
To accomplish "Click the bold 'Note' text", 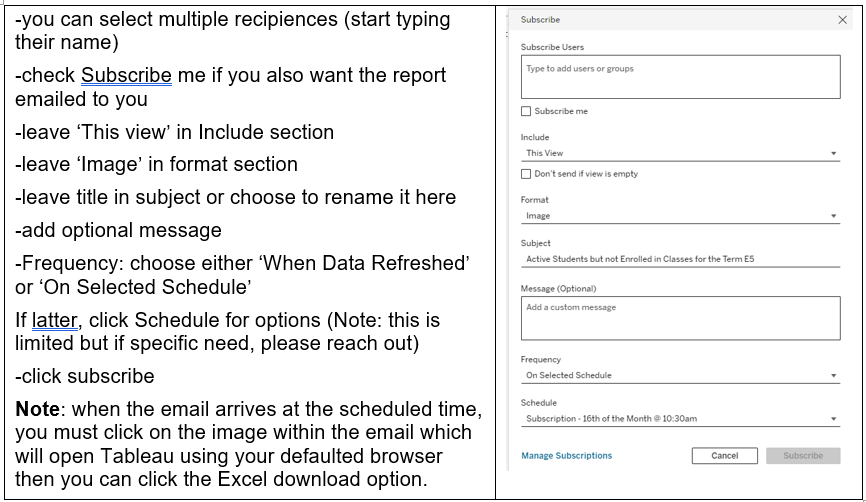I will pyautogui.click(x=38, y=410).
